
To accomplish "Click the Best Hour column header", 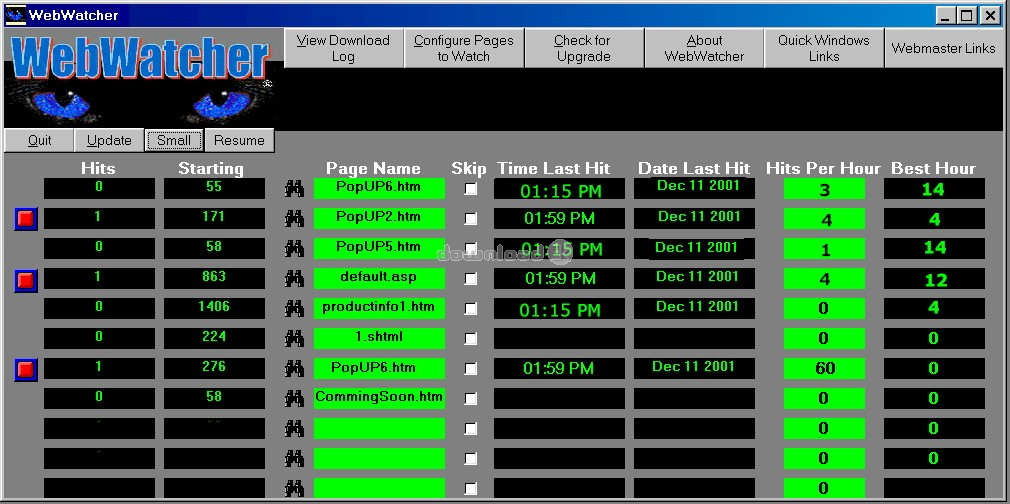I will click(x=933, y=169).
